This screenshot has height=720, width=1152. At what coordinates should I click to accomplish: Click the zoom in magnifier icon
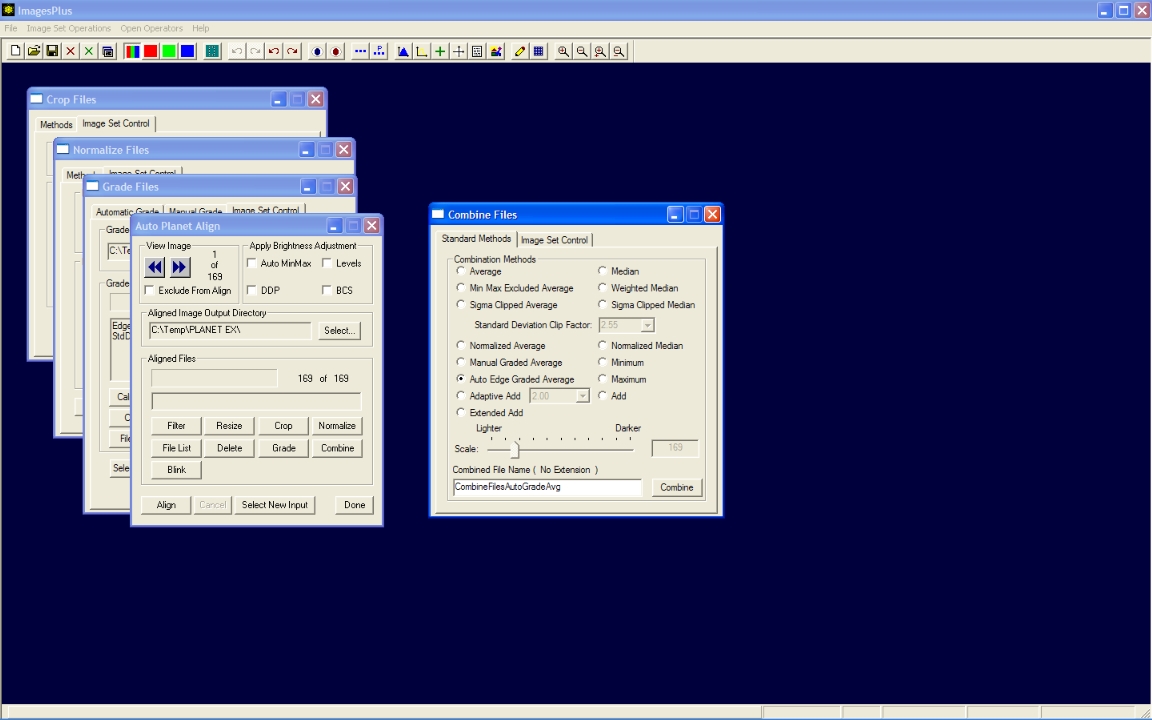(x=564, y=51)
